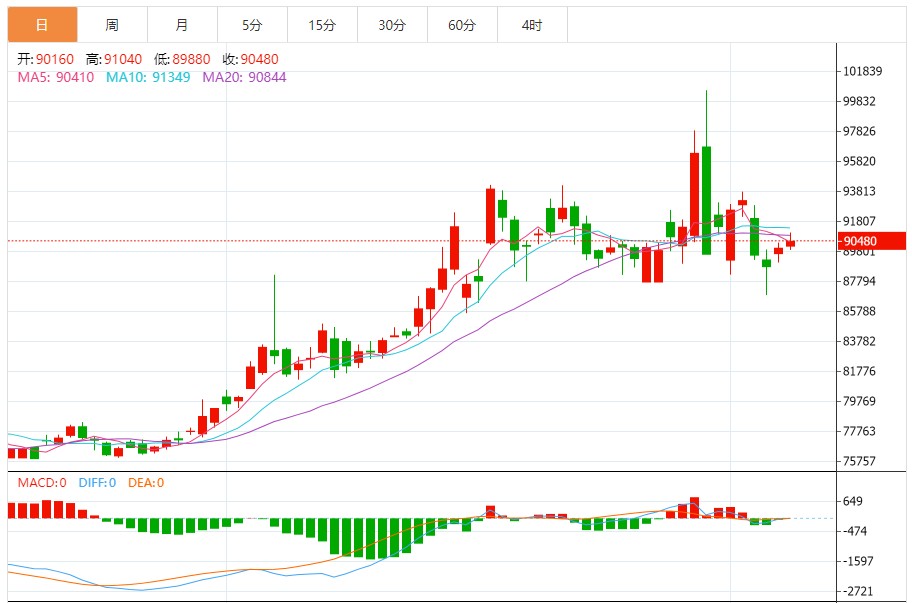The width and height of the screenshot is (912, 603).
Task: Click the DIFF:0 indicator label
Action: click(x=98, y=482)
